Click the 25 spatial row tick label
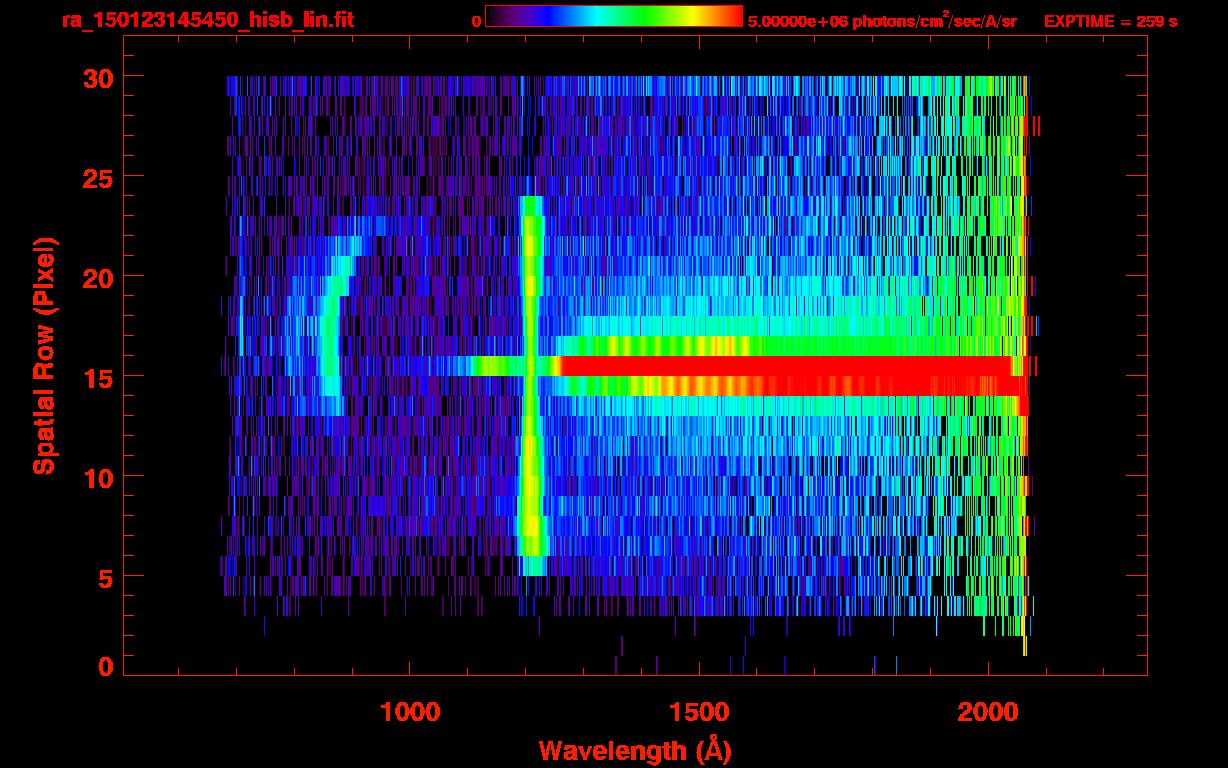This screenshot has width=1228, height=768. pyautogui.click(x=97, y=177)
